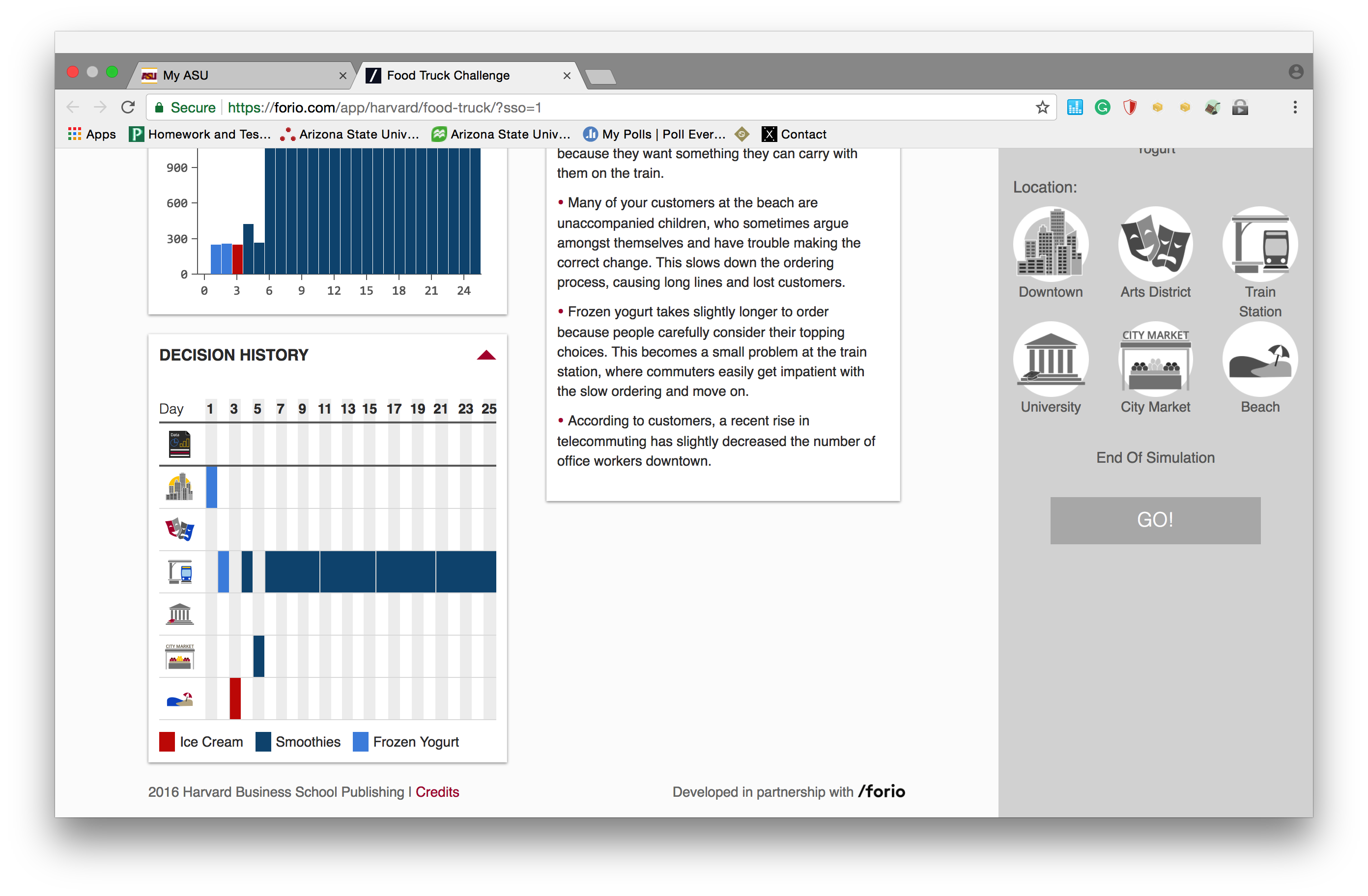
Task: Open the blue chart extension icon
Action: [x=1074, y=108]
